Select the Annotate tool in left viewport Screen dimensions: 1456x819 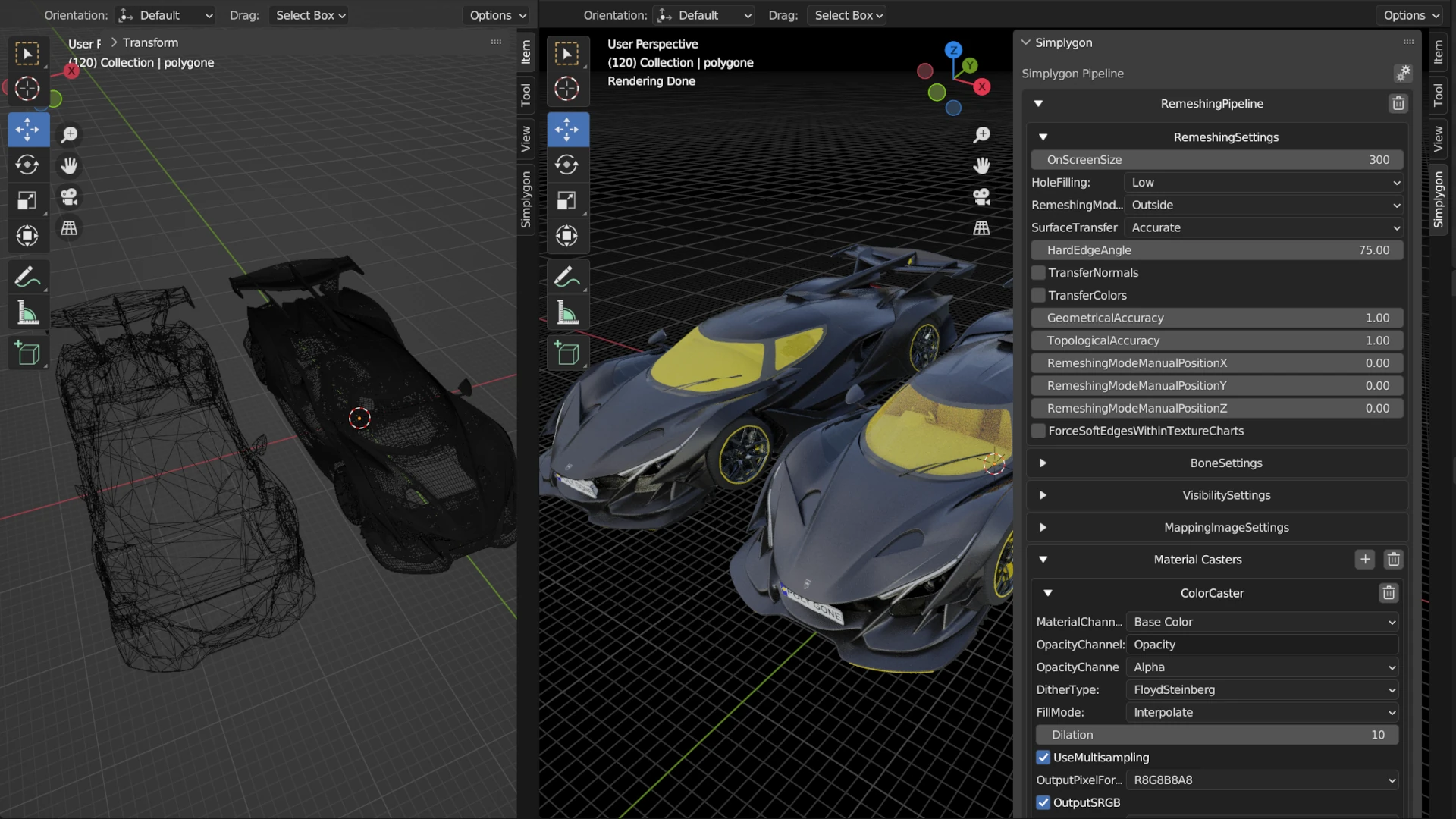tap(28, 277)
